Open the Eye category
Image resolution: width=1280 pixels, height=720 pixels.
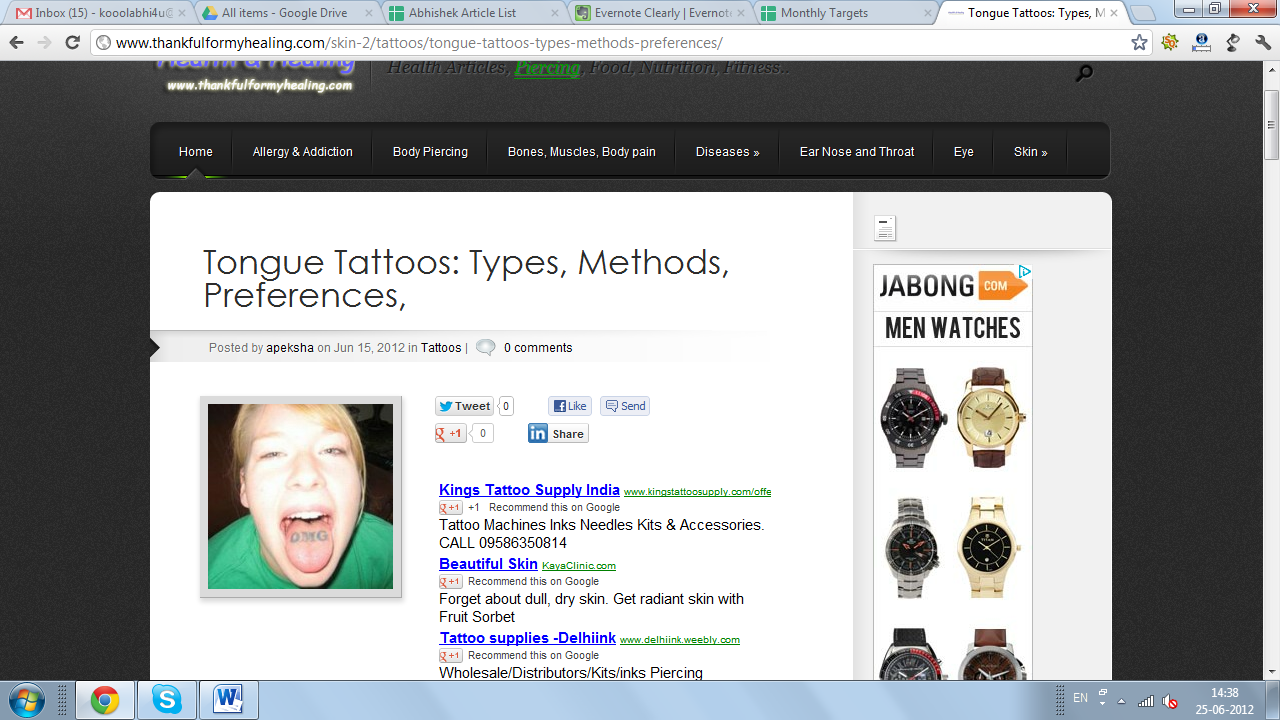(963, 152)
